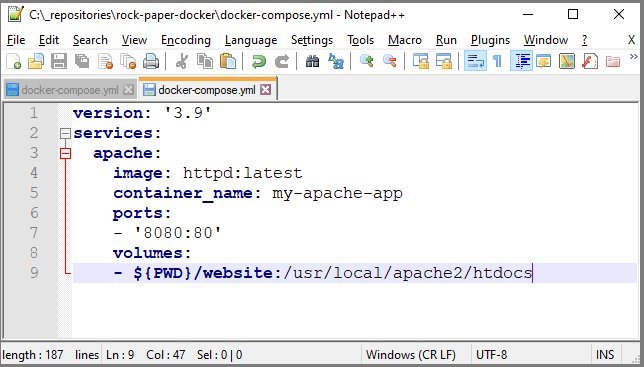Screen dimensions: 644x367
Task: Open Find with the binoculars icon
Action: coord(312,62)
